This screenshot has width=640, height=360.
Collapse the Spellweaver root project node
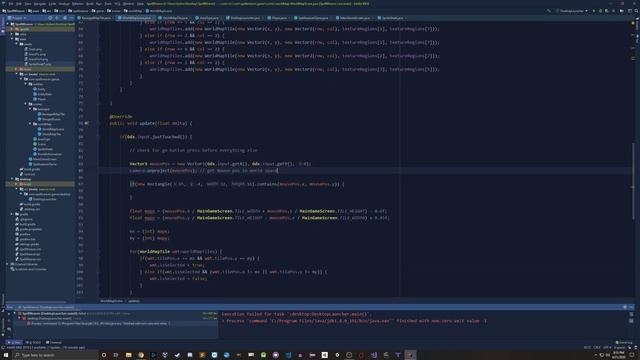8,24
